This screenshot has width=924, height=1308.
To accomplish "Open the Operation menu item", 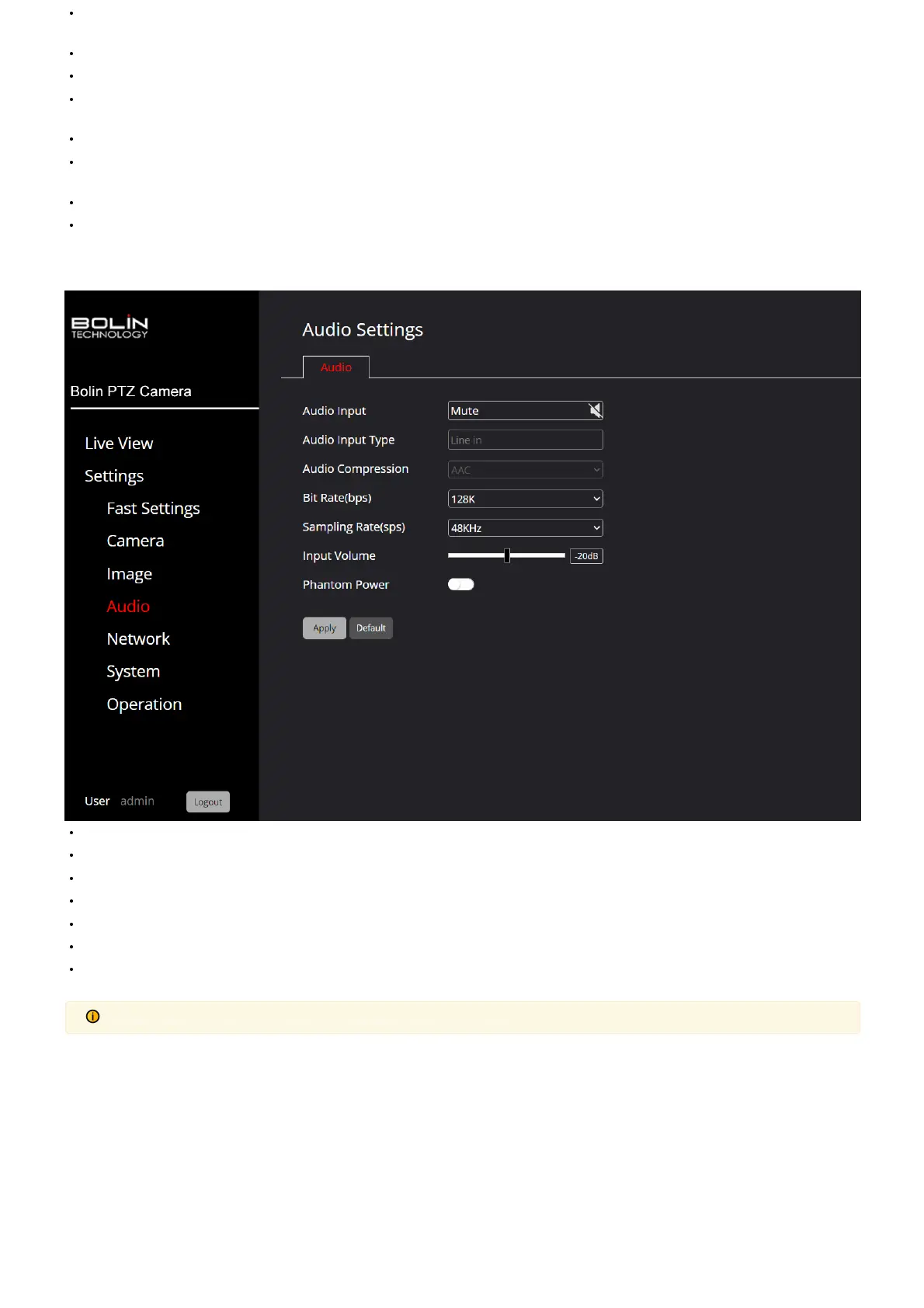I will pos(144,704).
